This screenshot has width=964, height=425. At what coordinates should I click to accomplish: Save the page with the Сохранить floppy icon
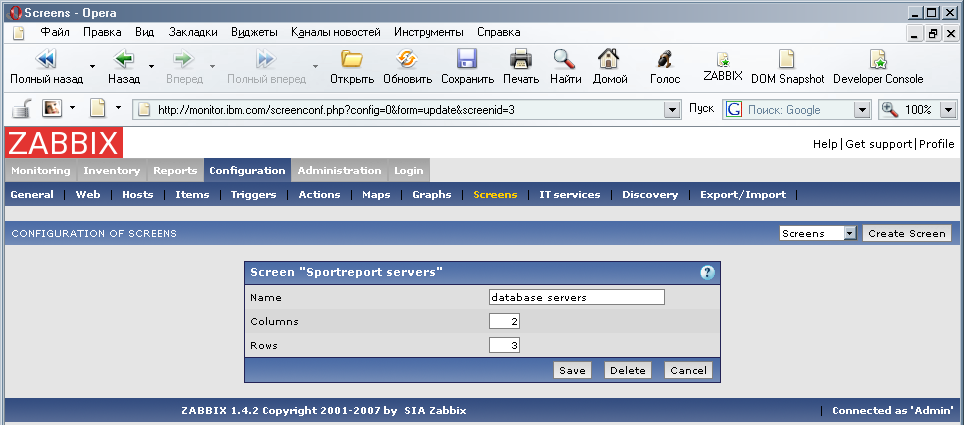click(467, 59)
